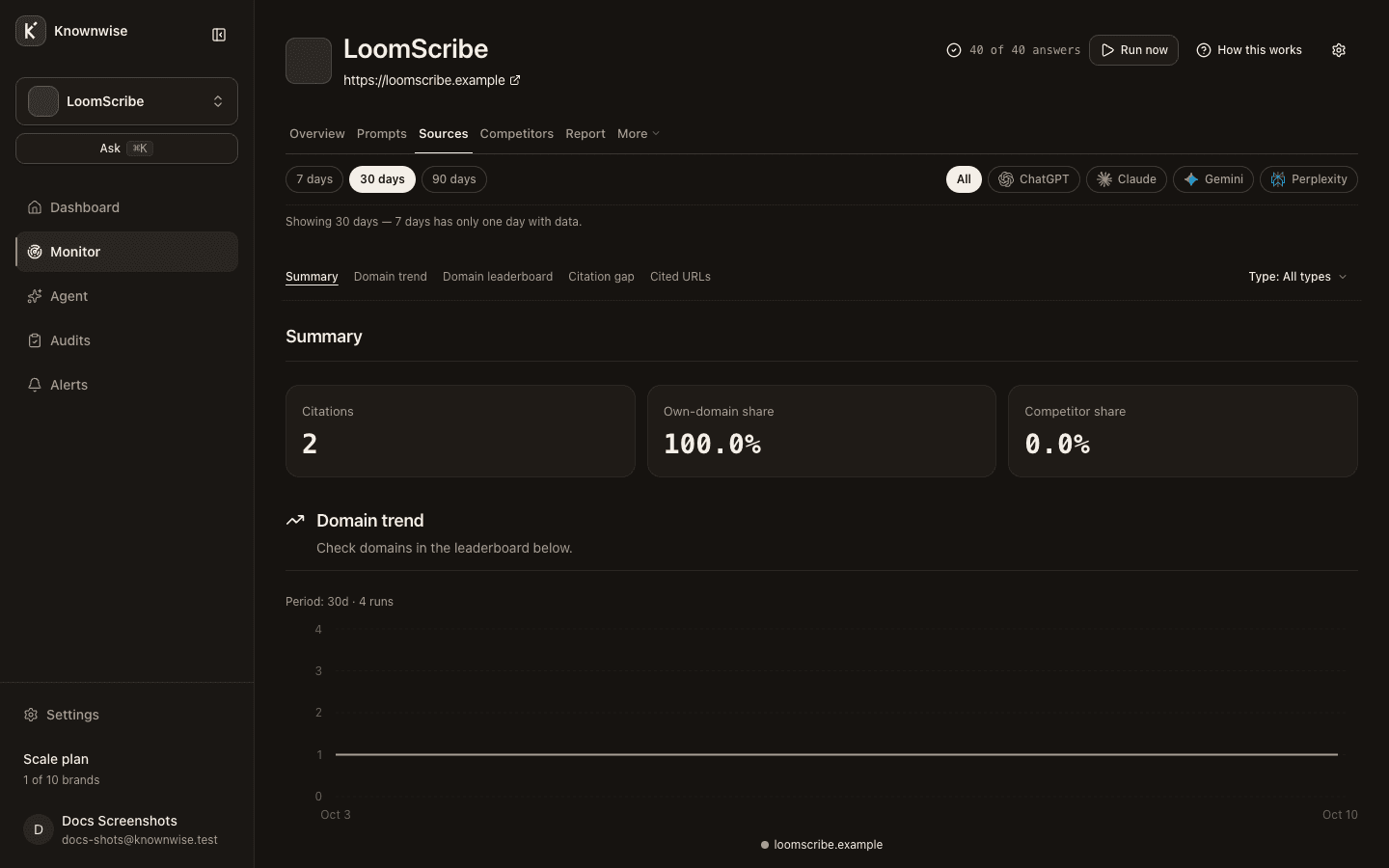Open the loomscribe.example external link
Image resolution: width=1389 pixels, height=868 pixels.
click(x=432, y=80)
